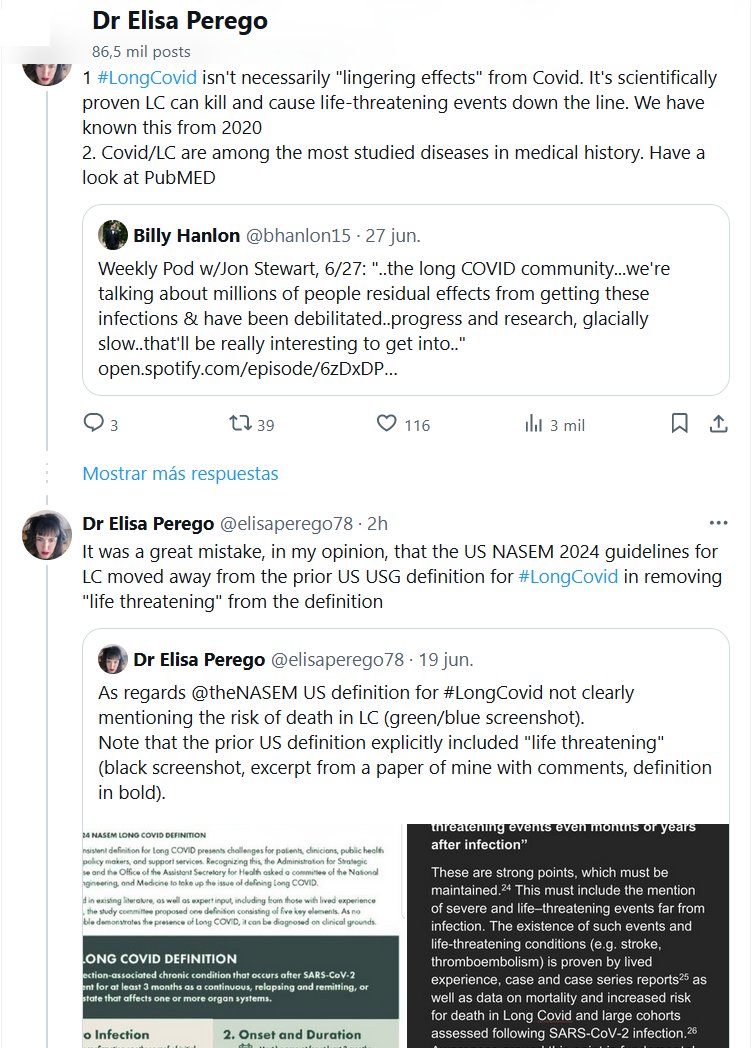
Task: Open Billy Hanlon's profile avatar
Action: pyautogui.click(x=112, y=235)
